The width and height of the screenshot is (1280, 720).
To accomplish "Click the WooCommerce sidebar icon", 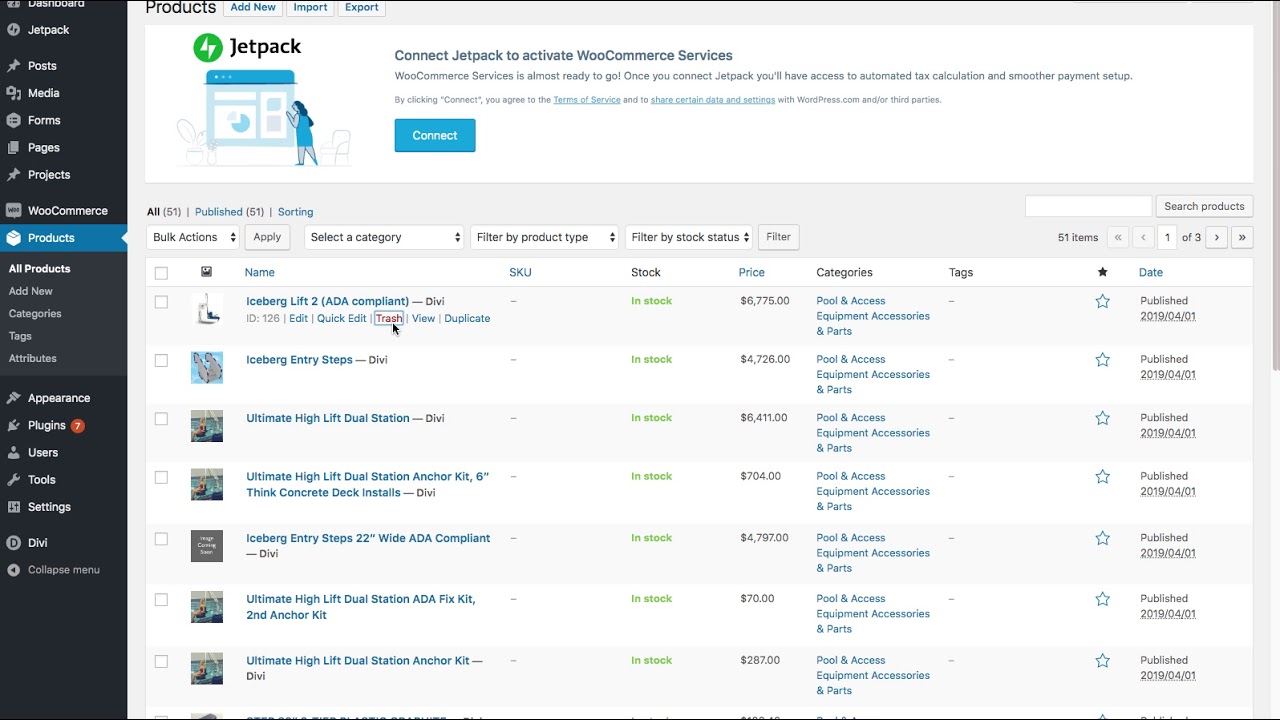I will pos(13,211).
